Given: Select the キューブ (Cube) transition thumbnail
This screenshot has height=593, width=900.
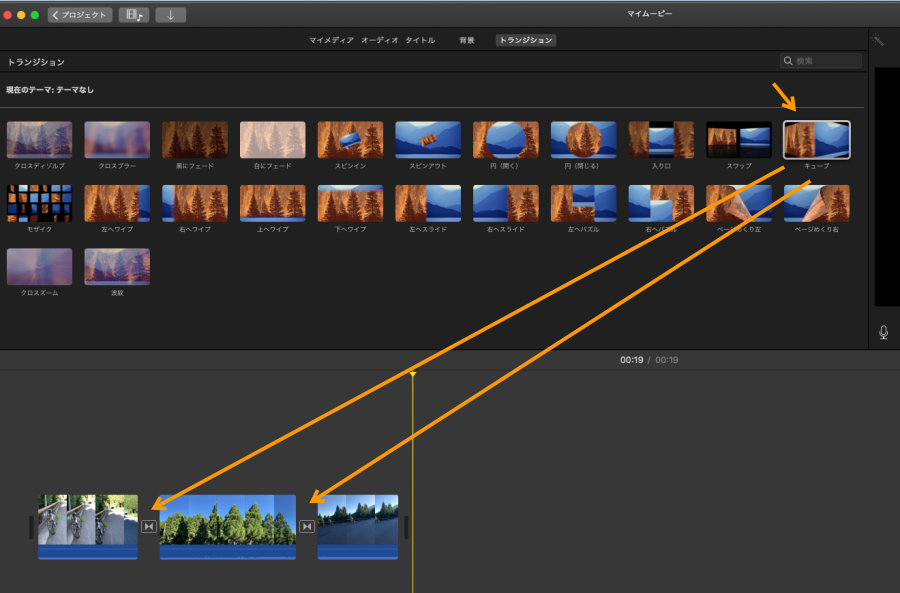Looking at the screenshot, I should (x=816, y=141).
